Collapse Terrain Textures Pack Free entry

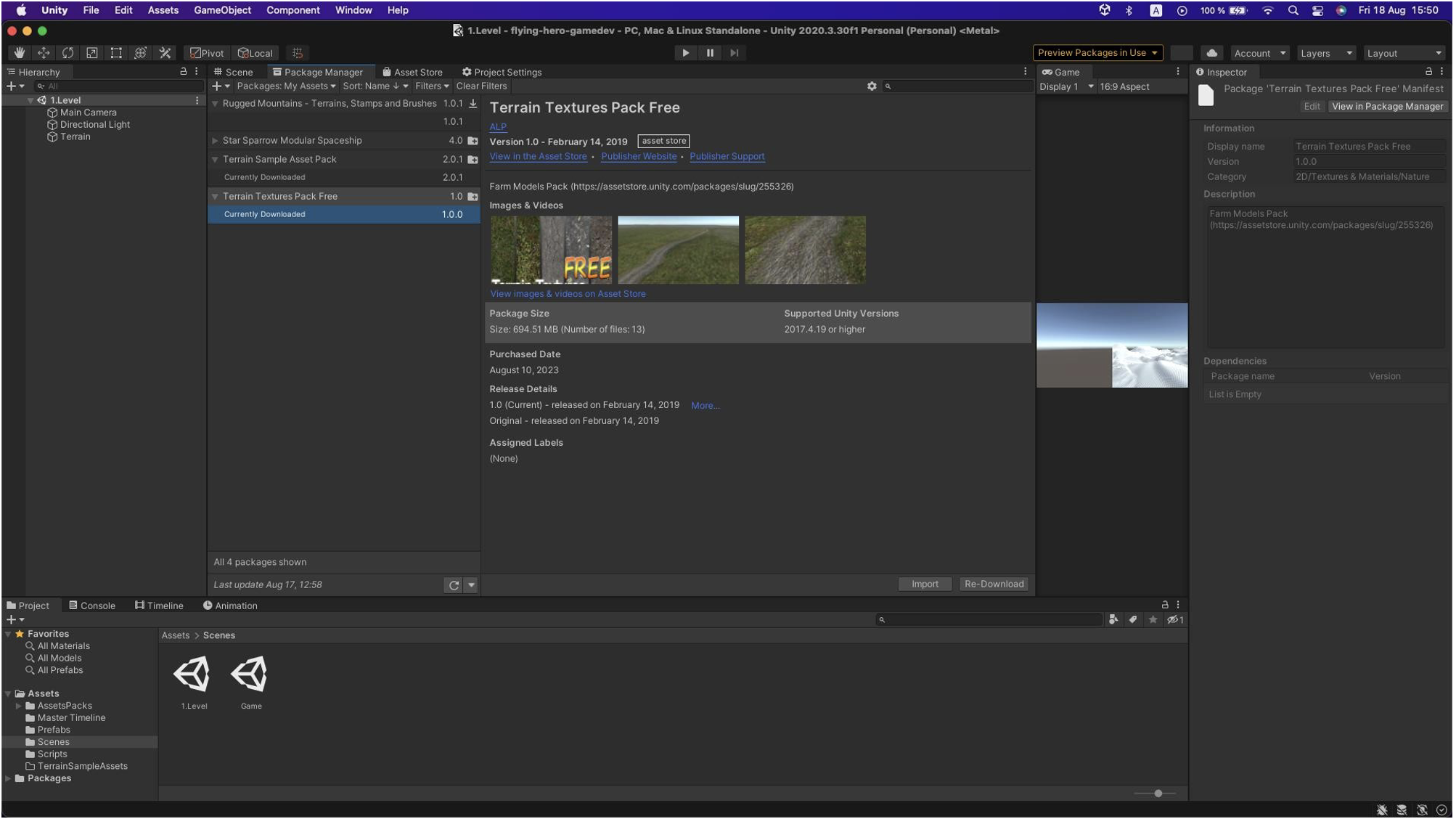click(x=215, y=197)
